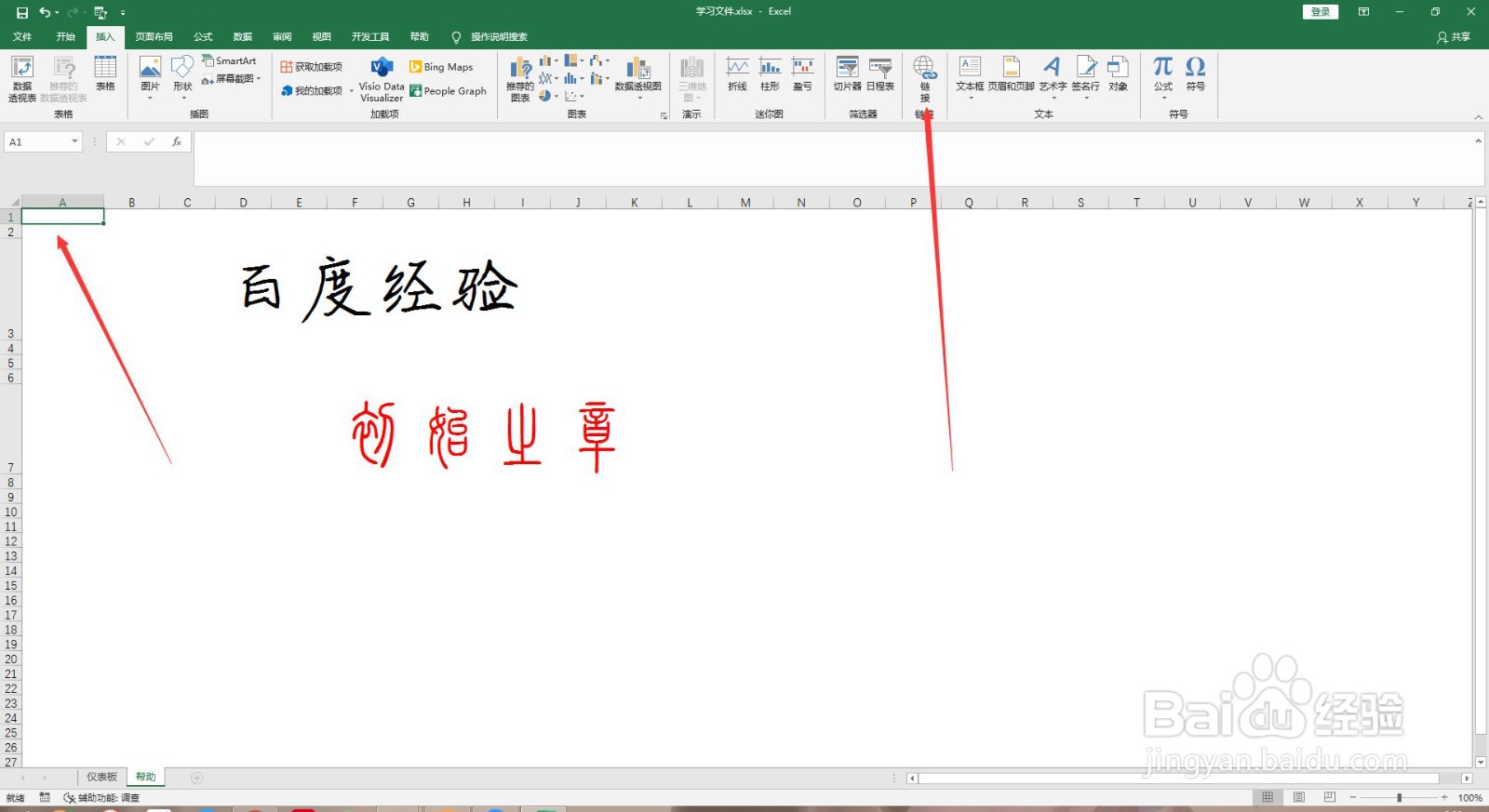Add a new sheet with plus button
The image size is (1489, 812).
(x=196, y=778)
